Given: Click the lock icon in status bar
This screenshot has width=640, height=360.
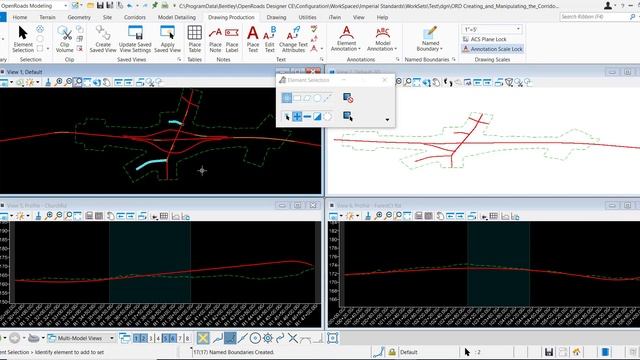Looking at the screenshot, I should (392, 352).
